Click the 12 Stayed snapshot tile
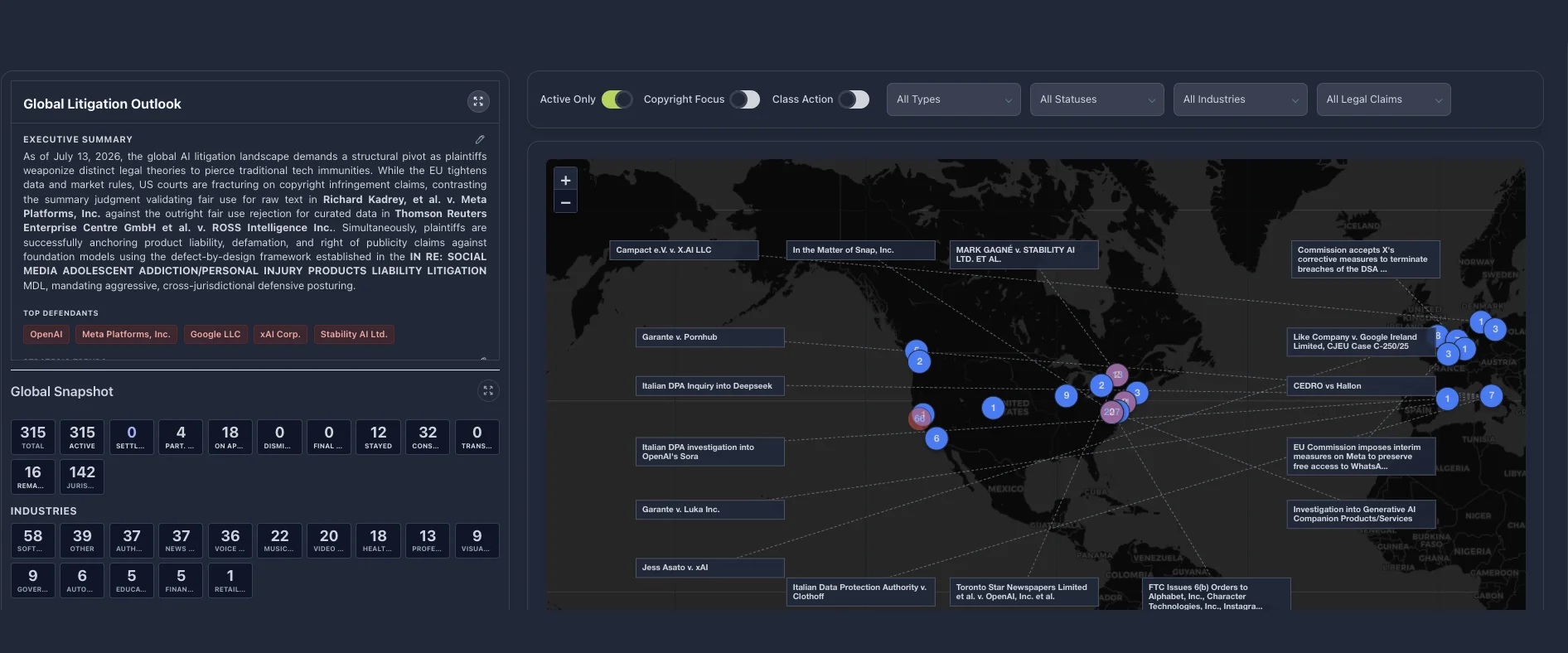The width and height of the screenshot is (1568, 653). [x=379, y=437]
